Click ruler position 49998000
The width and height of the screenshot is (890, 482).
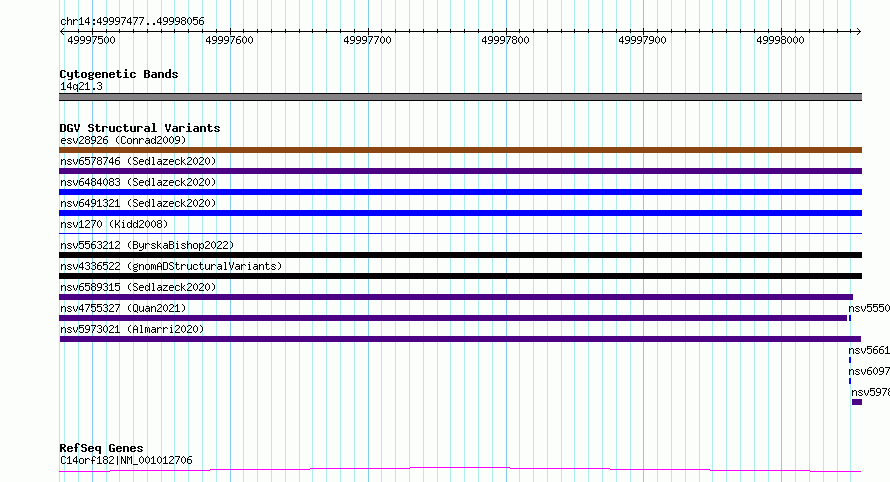tap(780, 40)
